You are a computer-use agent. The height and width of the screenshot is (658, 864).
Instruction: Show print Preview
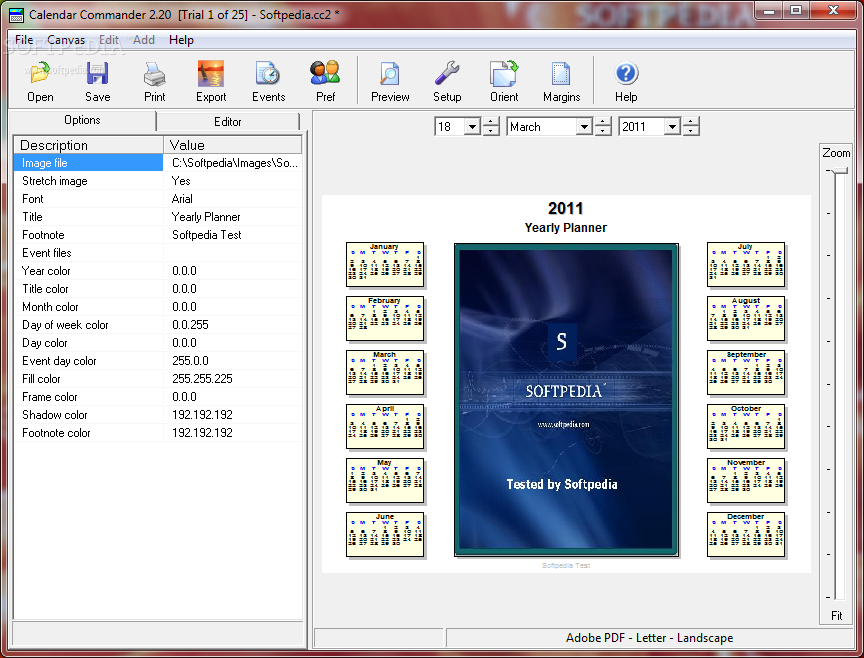click(x=390, y=82)
